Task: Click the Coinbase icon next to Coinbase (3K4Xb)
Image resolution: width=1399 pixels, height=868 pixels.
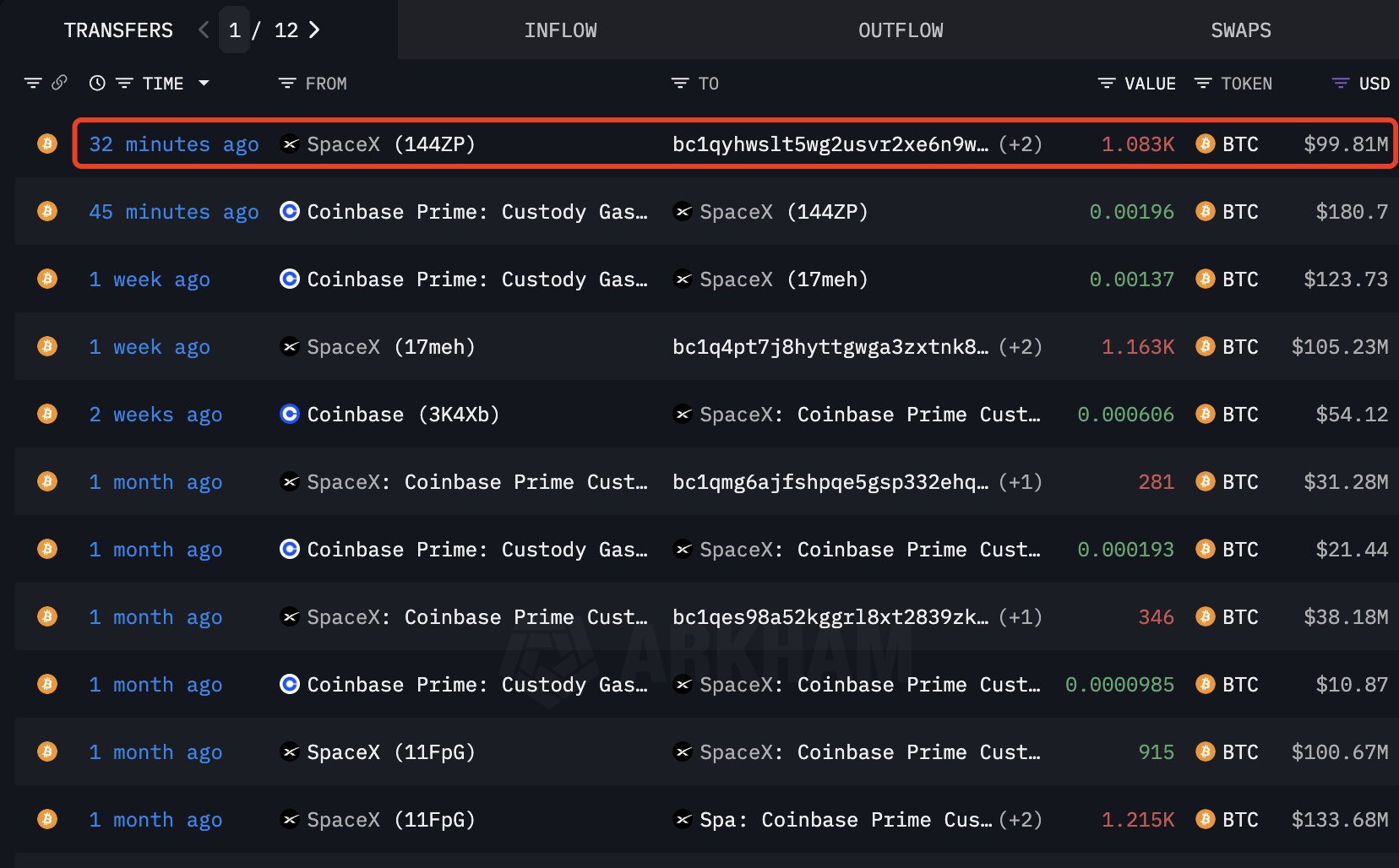Action: click(290, 414)
